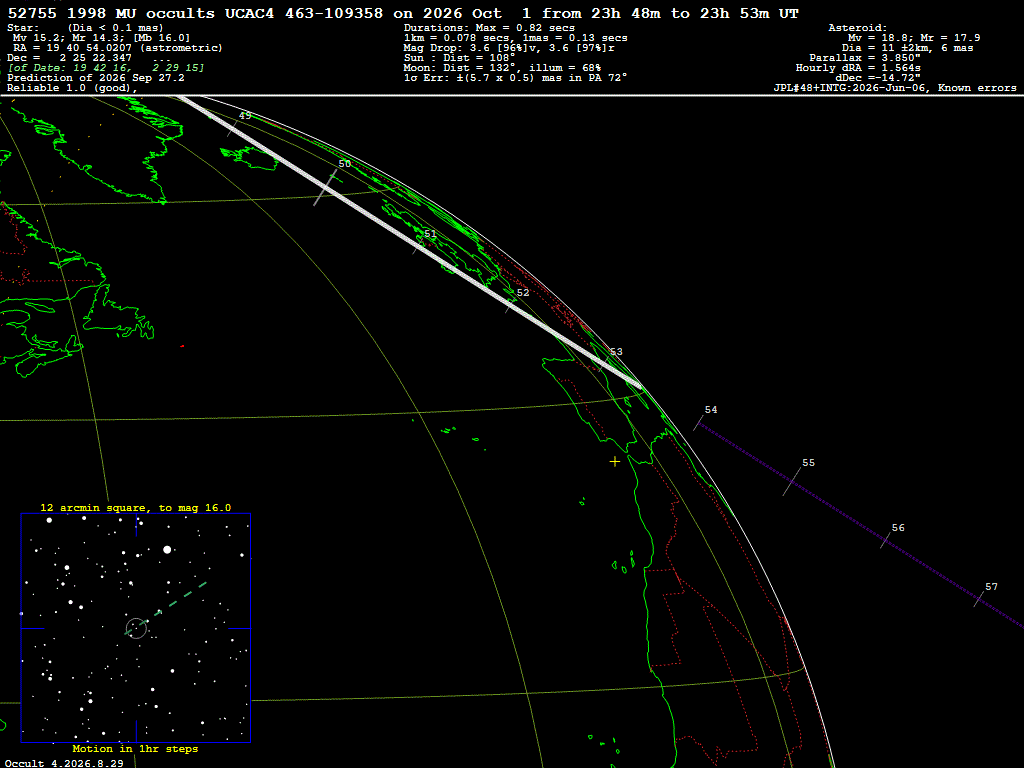Click the 51 minute marker on the shadow path
Viewport: 1024px width, 768px height.
coord(430,234)
